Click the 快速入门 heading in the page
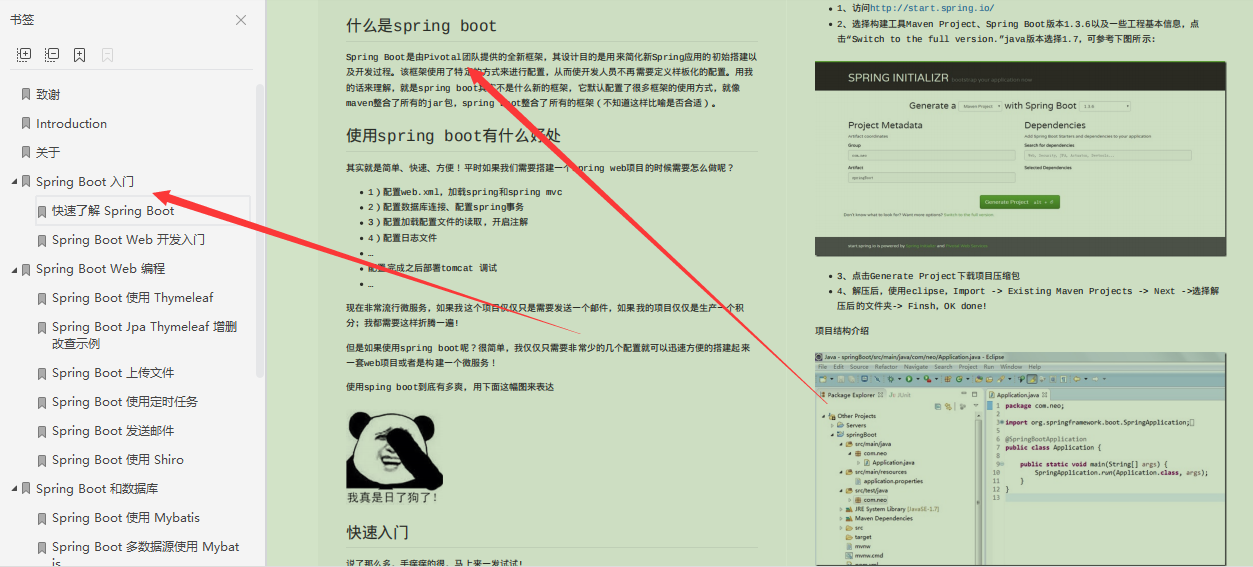The width and height of the screenshot is (1253, 567). (x=377, y=532)
